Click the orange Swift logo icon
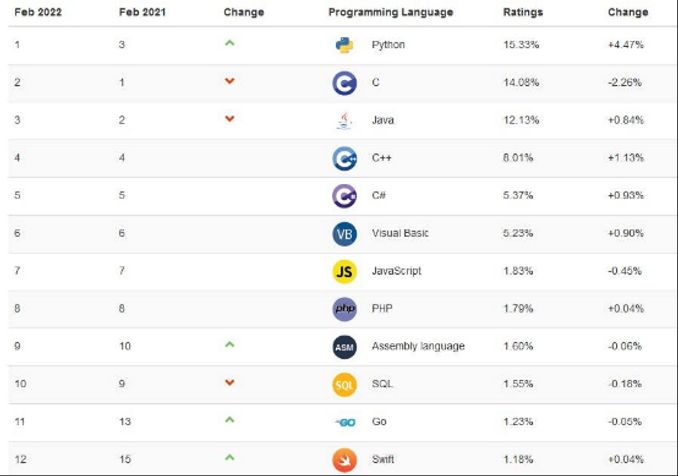The width and height of the screenshot is (678, 476). [344, 459]
